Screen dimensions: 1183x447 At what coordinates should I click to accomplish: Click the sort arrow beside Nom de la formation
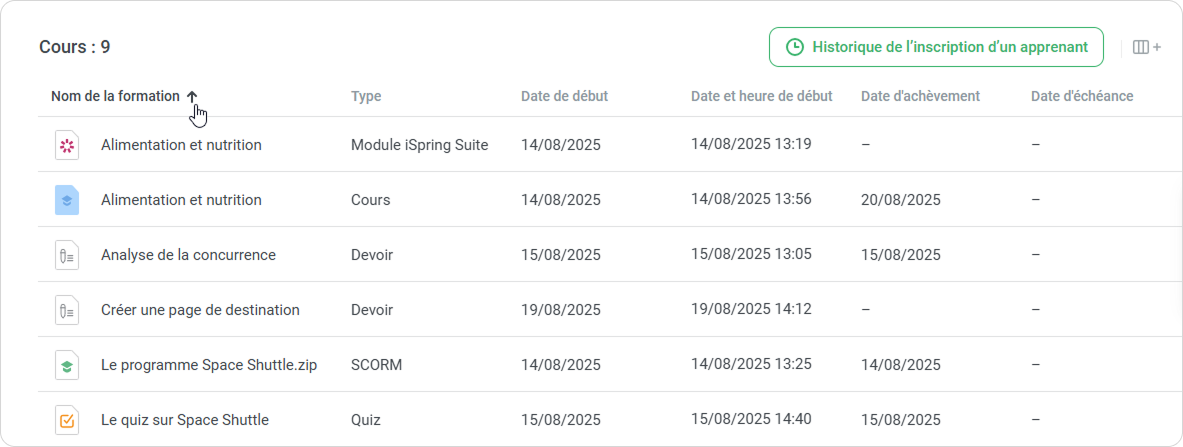192,97
